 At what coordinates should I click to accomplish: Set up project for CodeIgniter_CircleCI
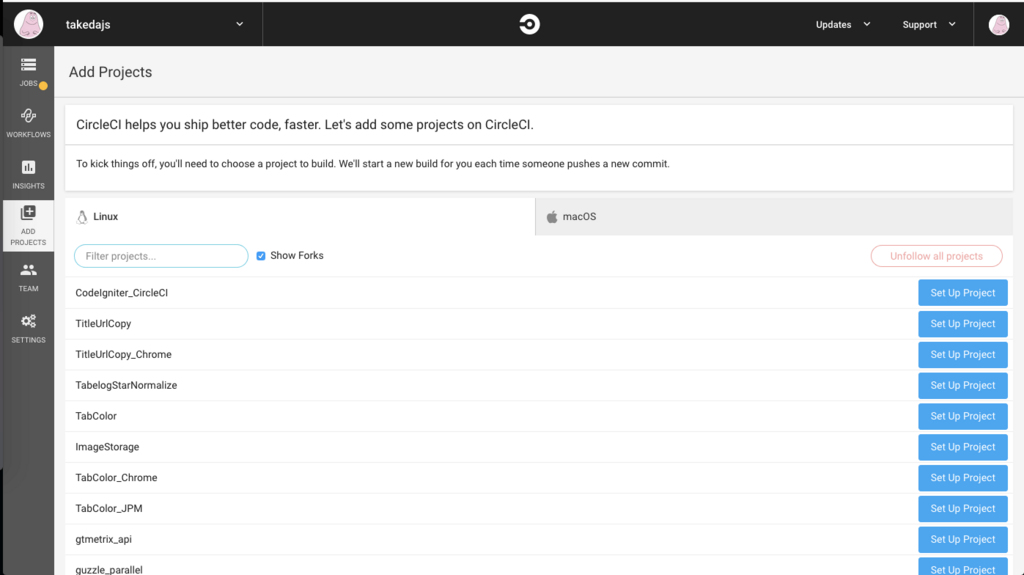(x=963, y=293)
